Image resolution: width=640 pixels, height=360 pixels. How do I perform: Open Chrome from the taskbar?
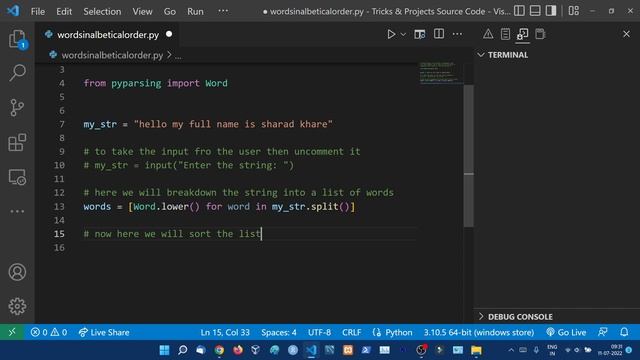(x=219, y=350)
